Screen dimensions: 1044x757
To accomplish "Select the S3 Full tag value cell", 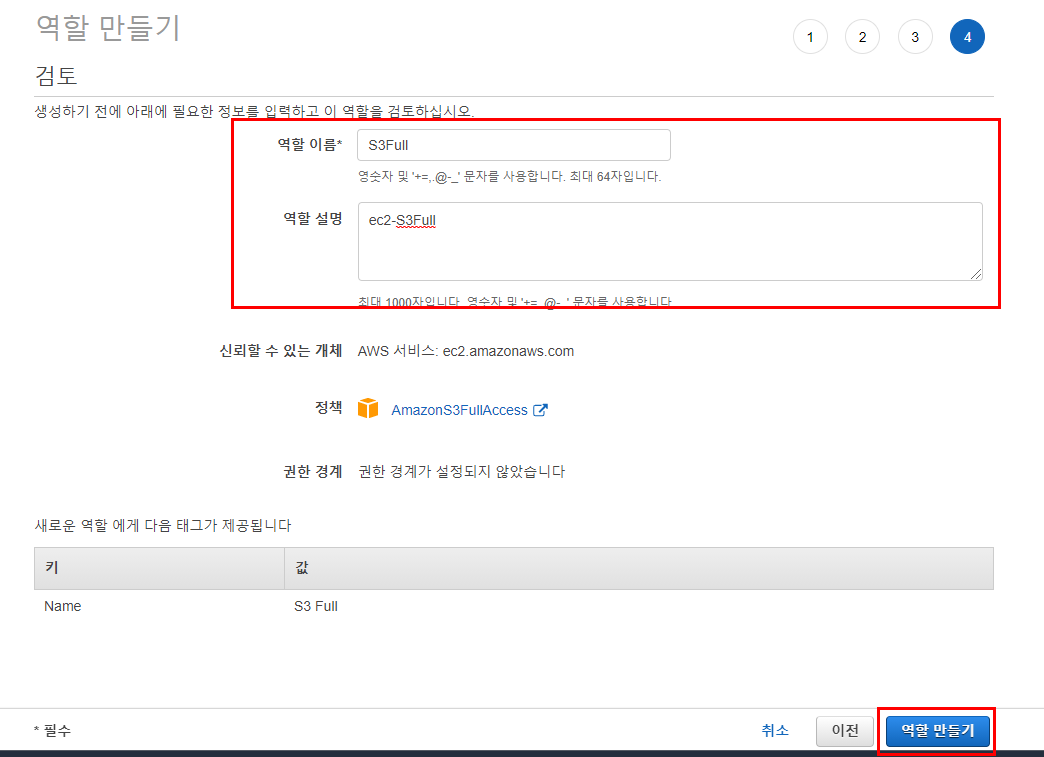I will pyautogui.click(x=316, y=607).
